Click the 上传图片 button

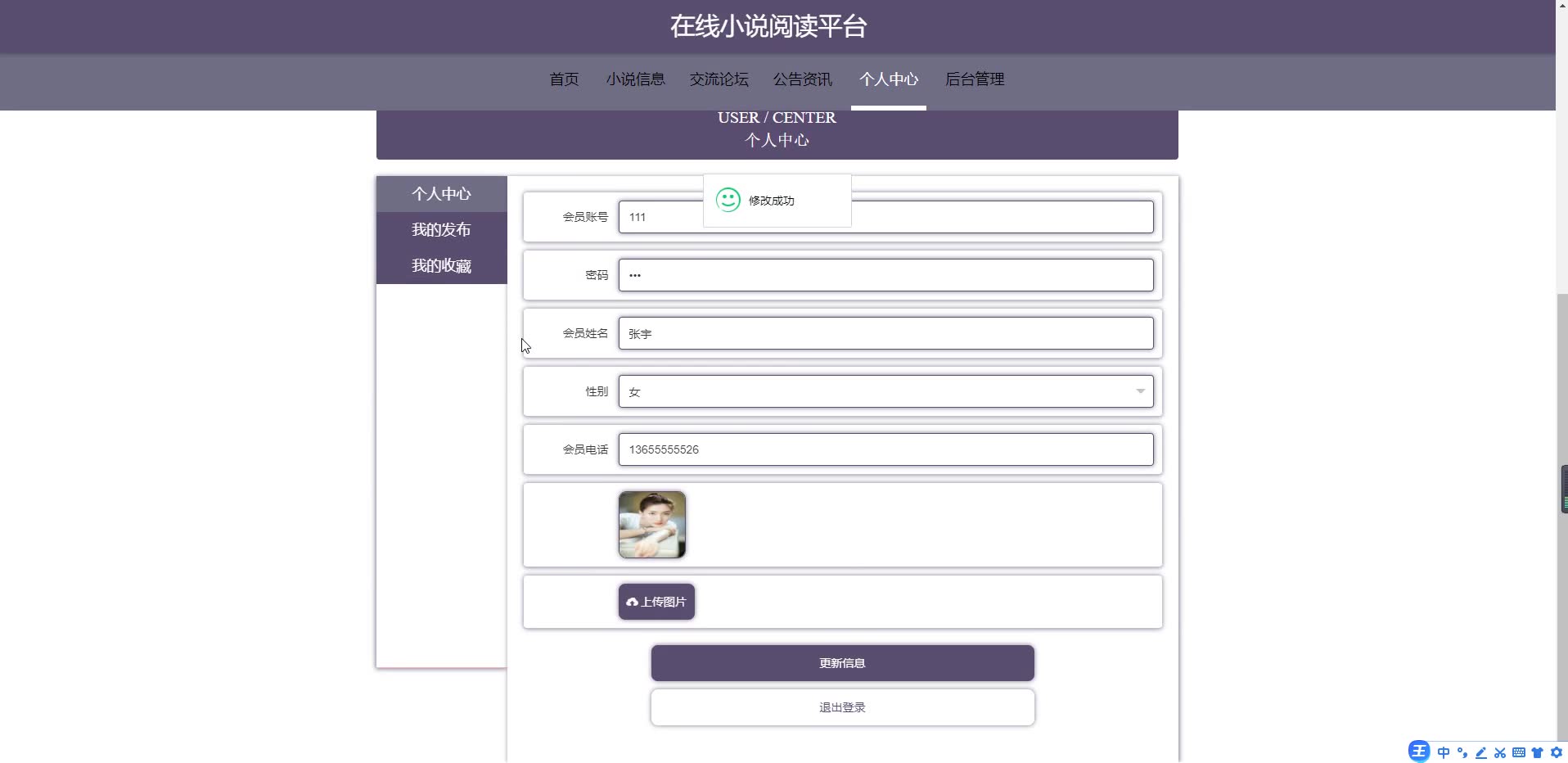click(x=656, y=602)
